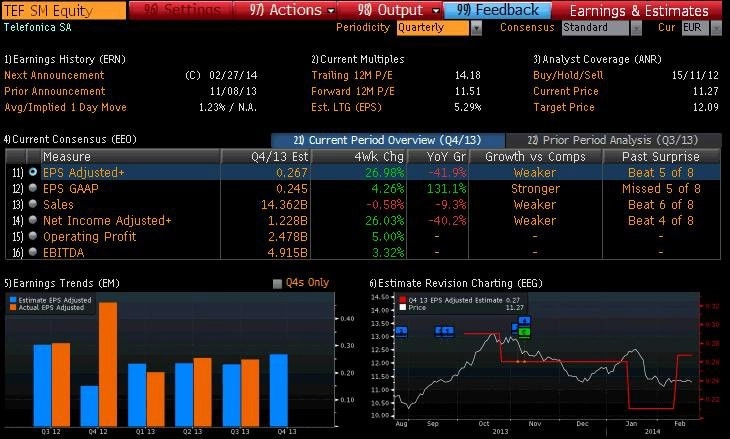Click the Q4 13 blue estimate EPS bar
Image resolution: width=730 pixels, height=439 pixels.
click(x=278, y=390)
